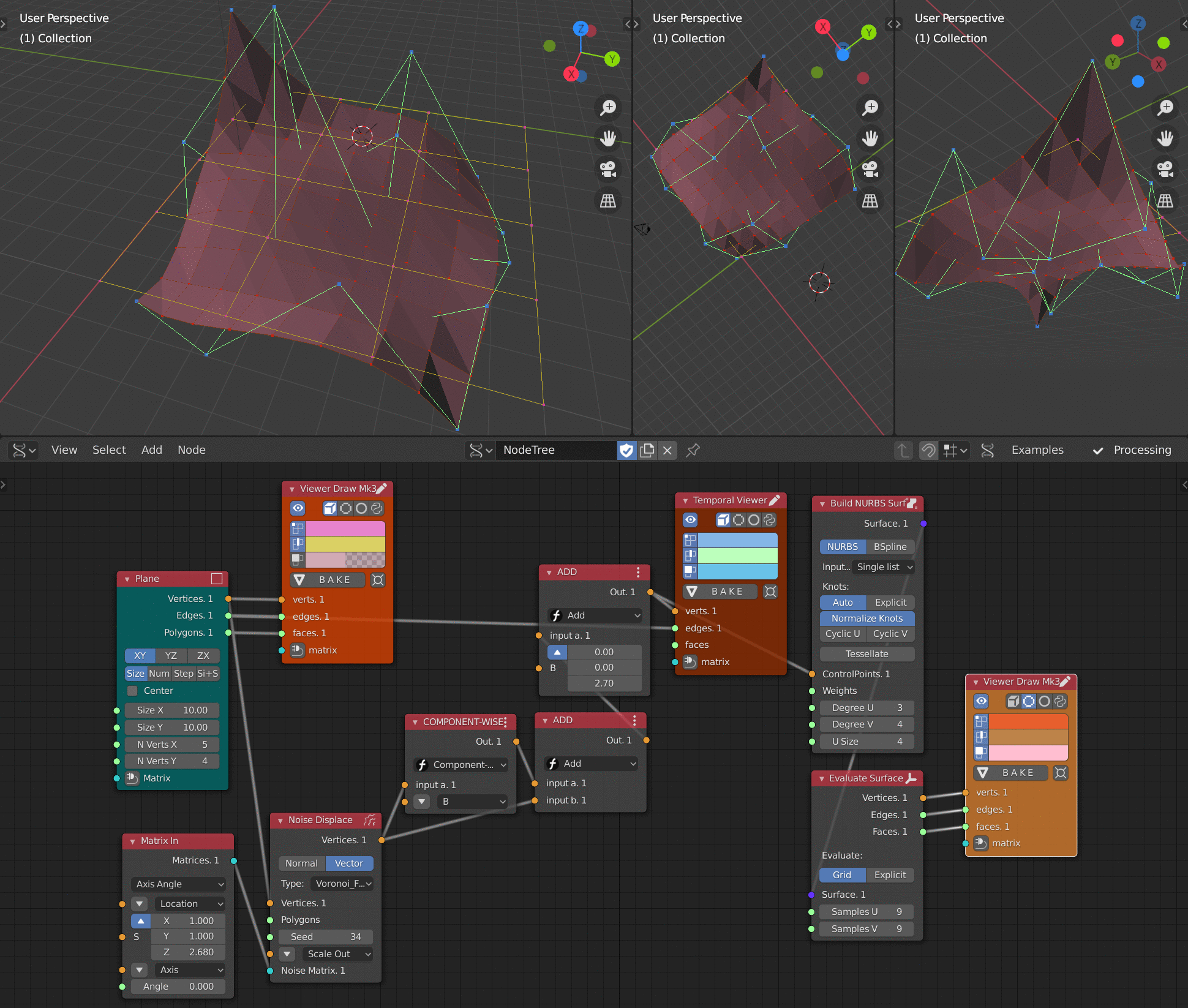
Task: Enable the Center checkbox in the Plane node
Action: click(x=132, y=690)
